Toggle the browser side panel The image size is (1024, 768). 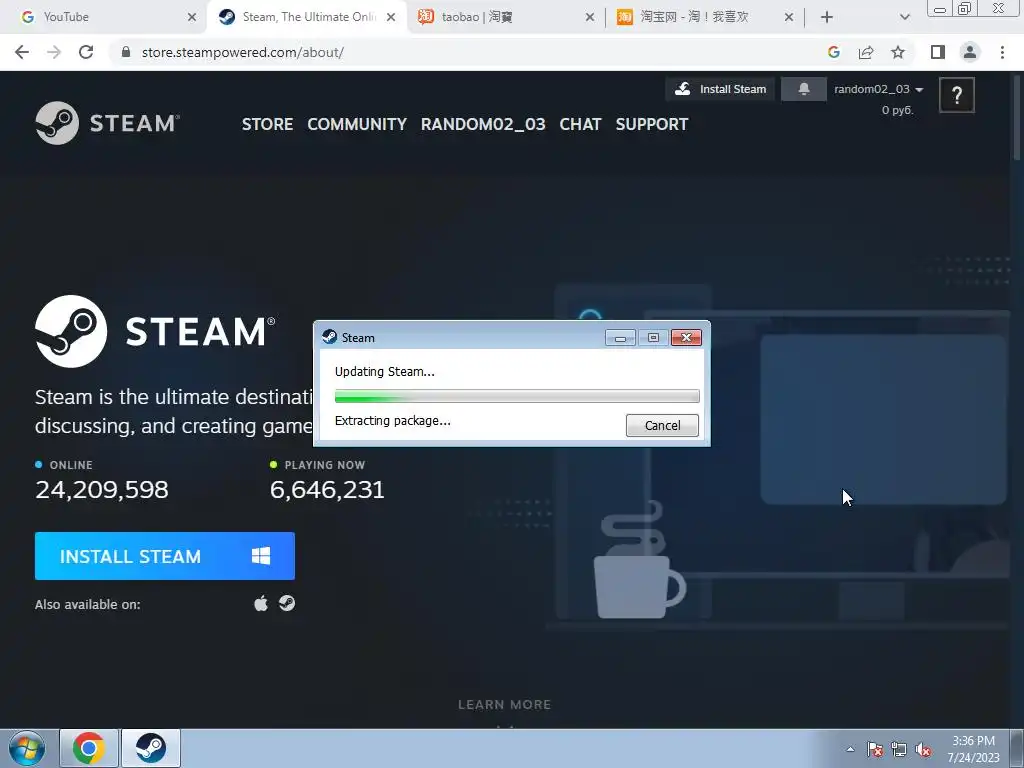938,52
